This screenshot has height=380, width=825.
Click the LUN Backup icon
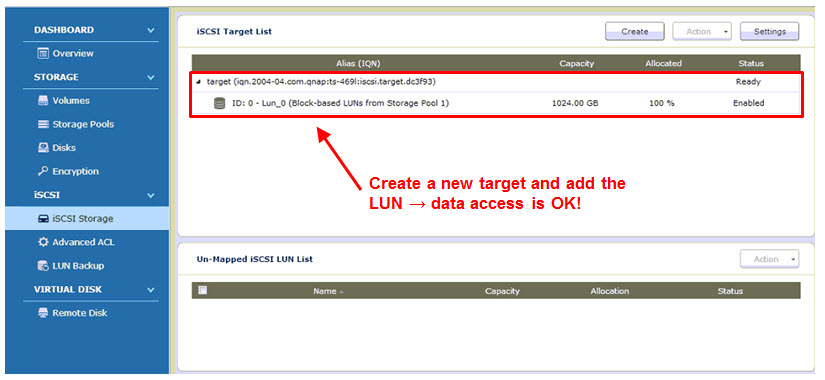pos(43,266)
